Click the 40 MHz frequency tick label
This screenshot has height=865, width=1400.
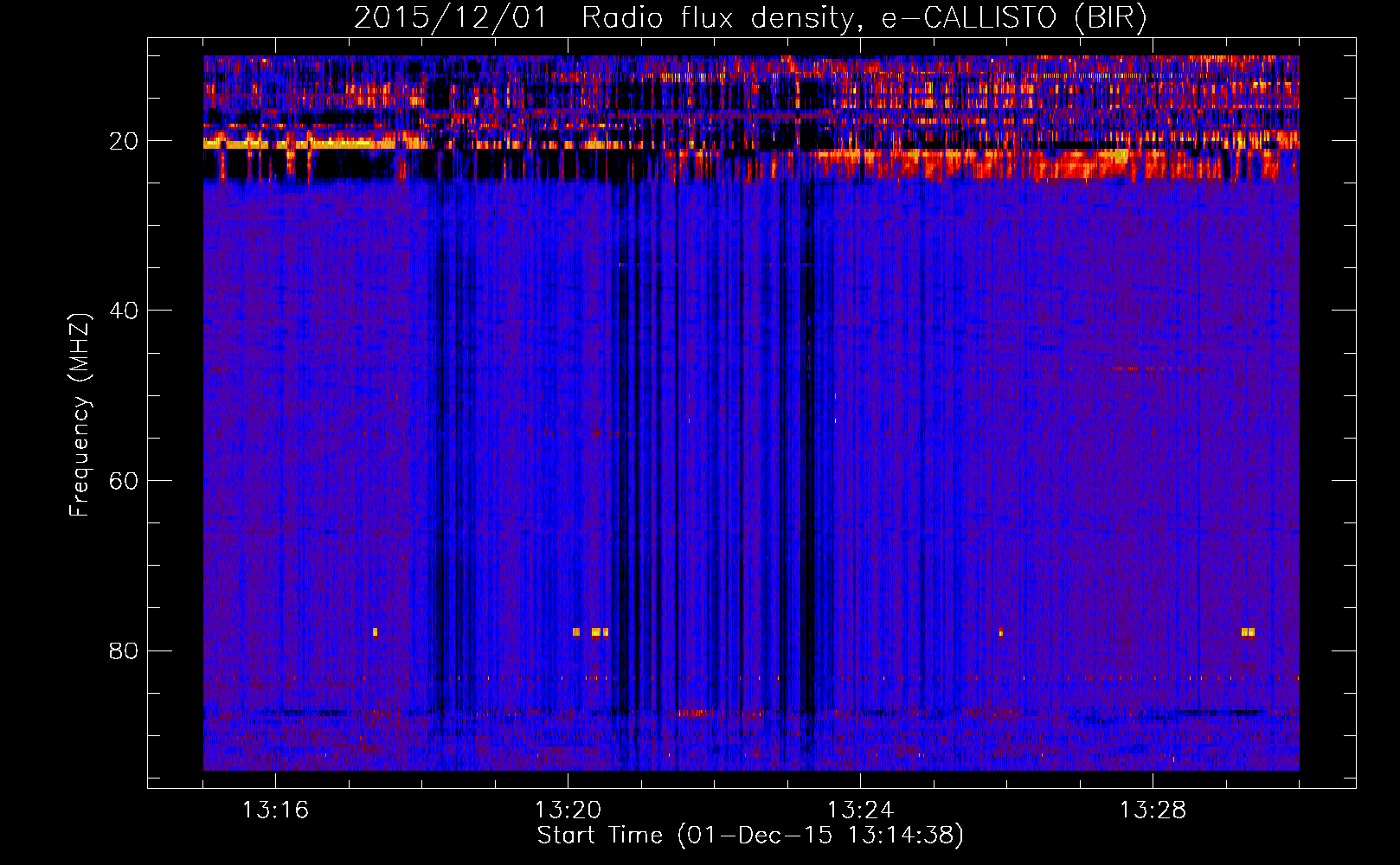pyautogui.click(x=124, y=311)
